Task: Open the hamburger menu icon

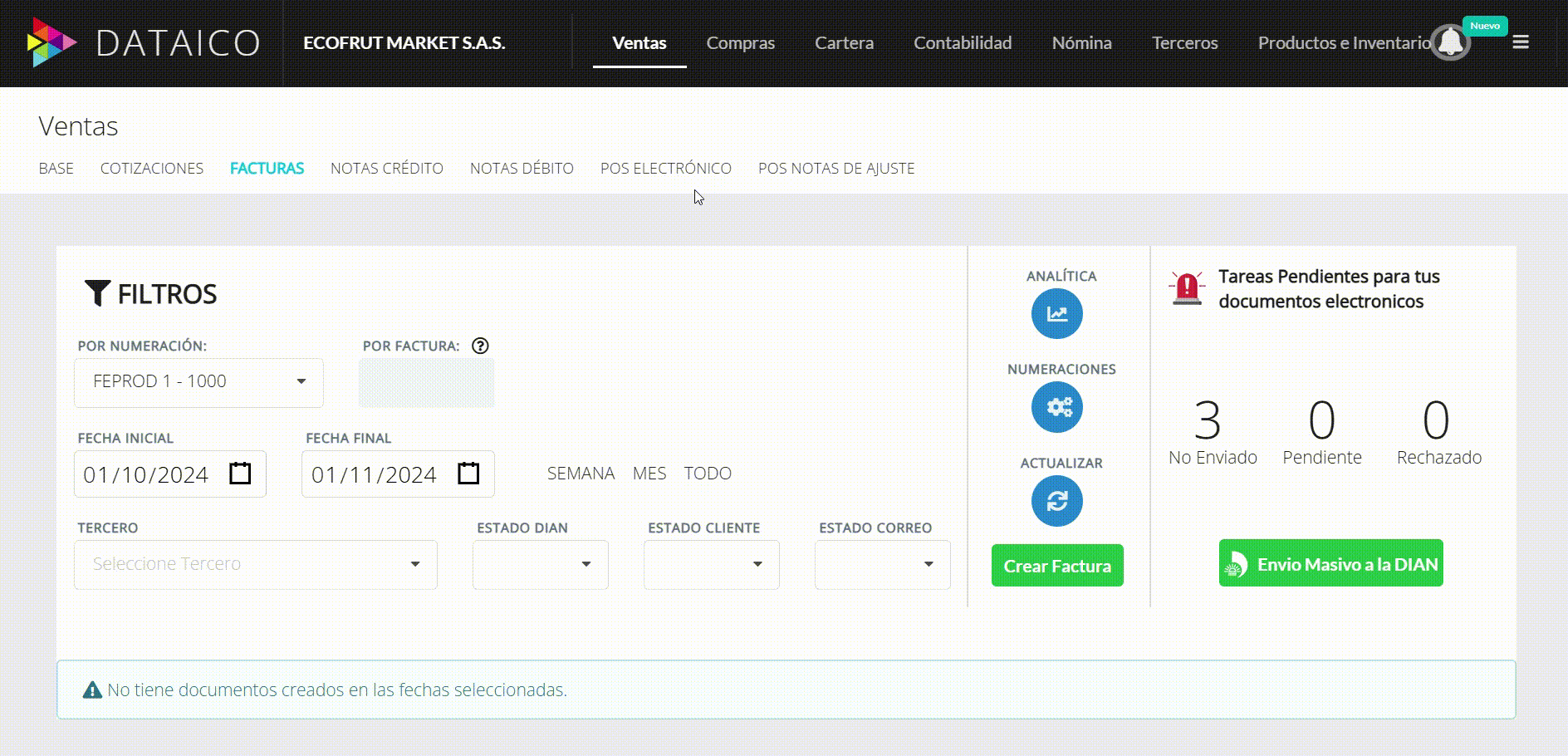Action: pyautogui.click(x=1521, y=42)
